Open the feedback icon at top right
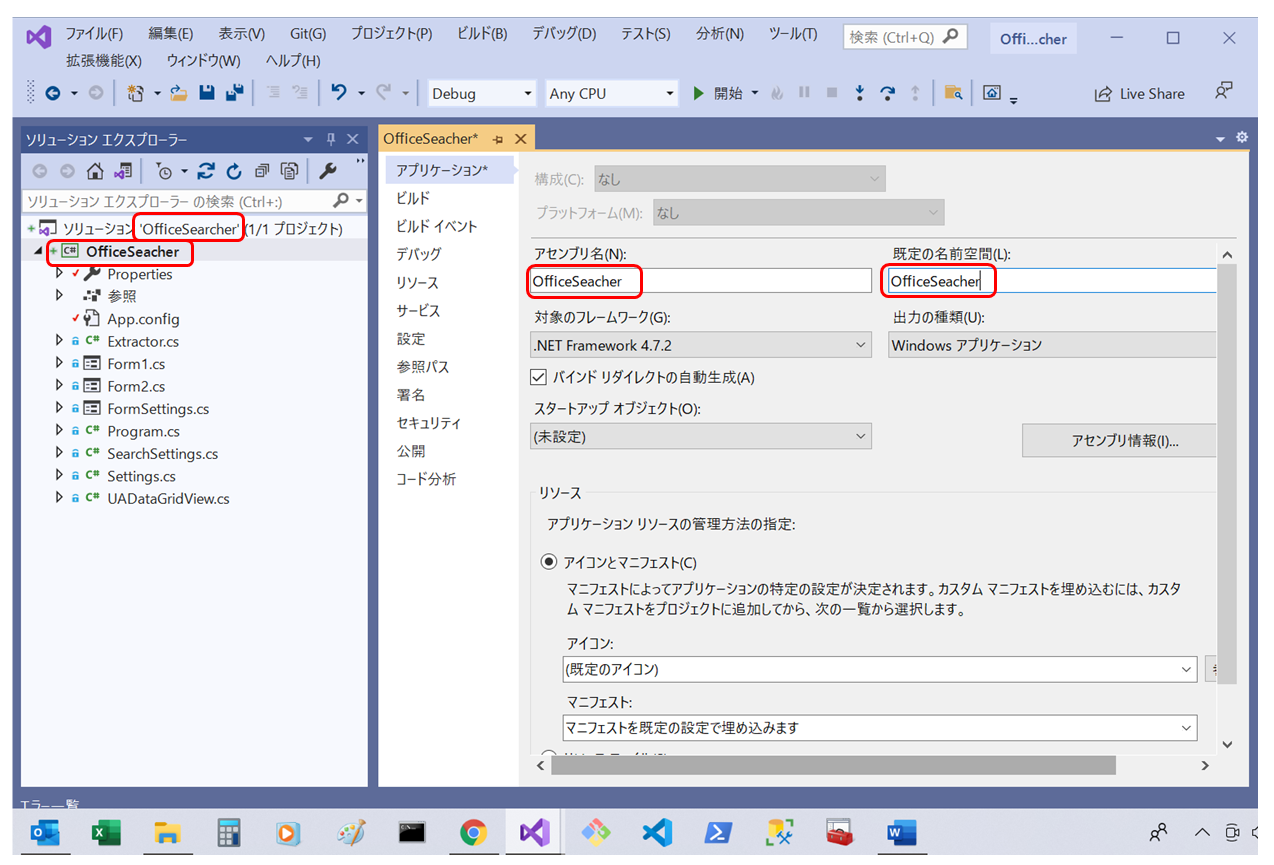Screen dimensions: 1274x865 (x=1224, y=91)
